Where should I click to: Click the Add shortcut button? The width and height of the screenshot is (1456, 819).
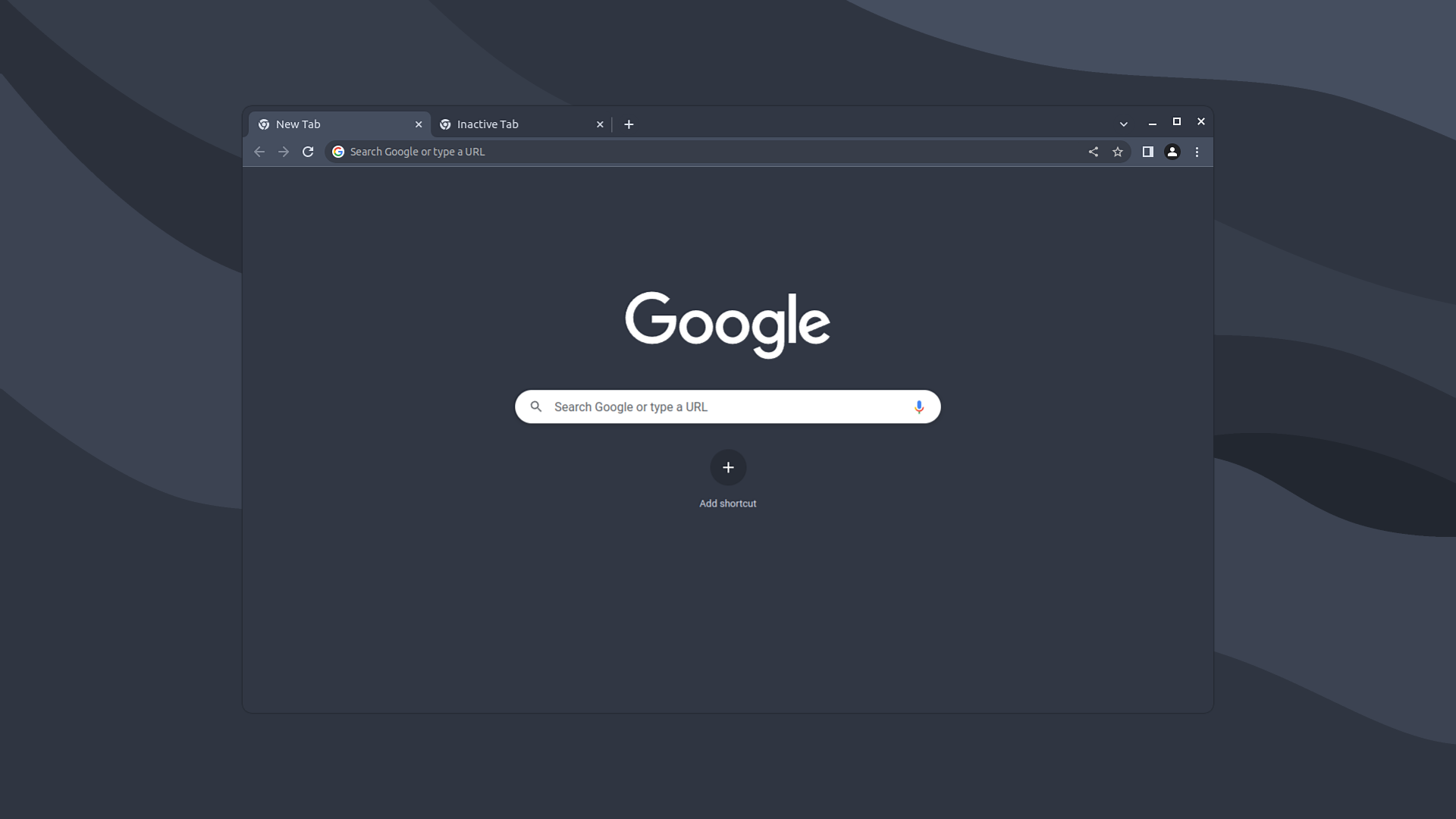click(x=728, y=468)
